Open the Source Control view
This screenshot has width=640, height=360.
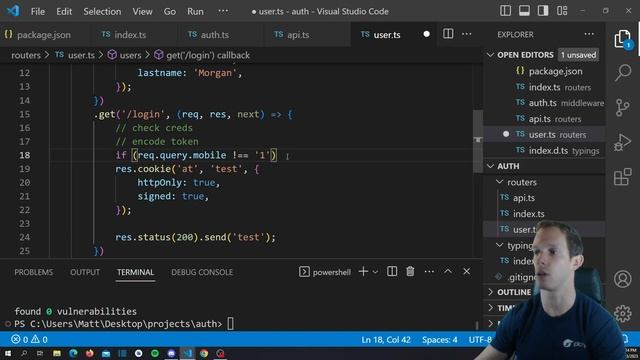click(622, 108)
